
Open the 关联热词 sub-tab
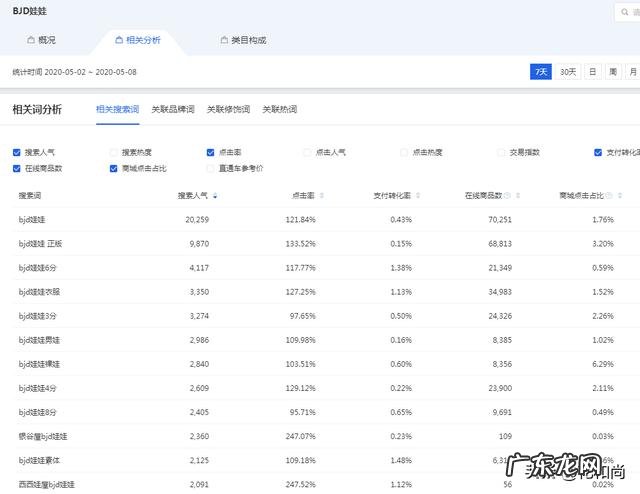tap(280, 109)
